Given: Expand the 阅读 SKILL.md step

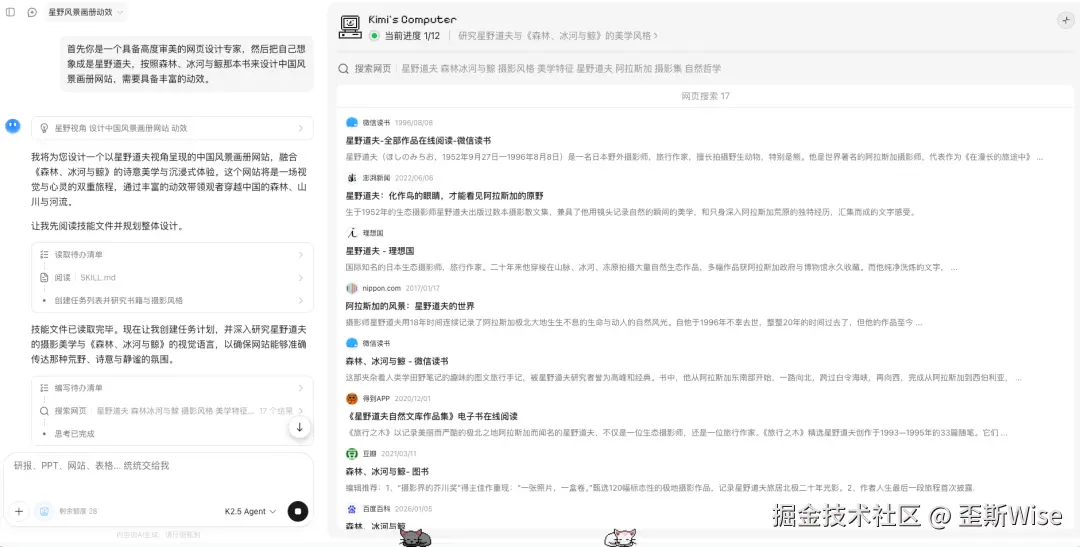Looking at the screenshot, I should (172, 278).
